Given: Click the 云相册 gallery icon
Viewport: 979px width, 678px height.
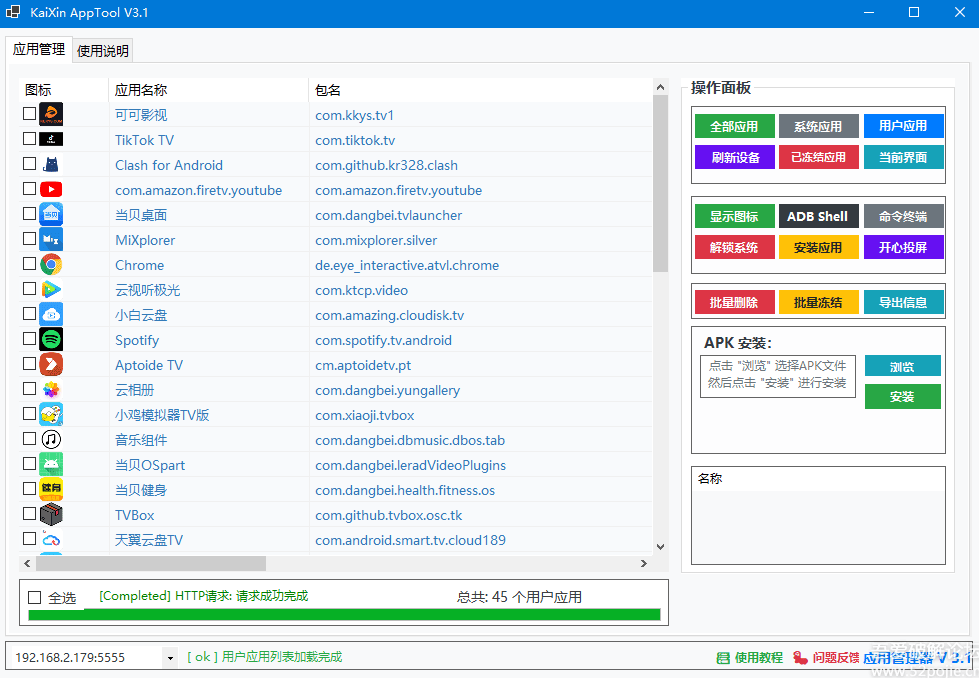Looking at the screenshot, I should pos(51,390).
